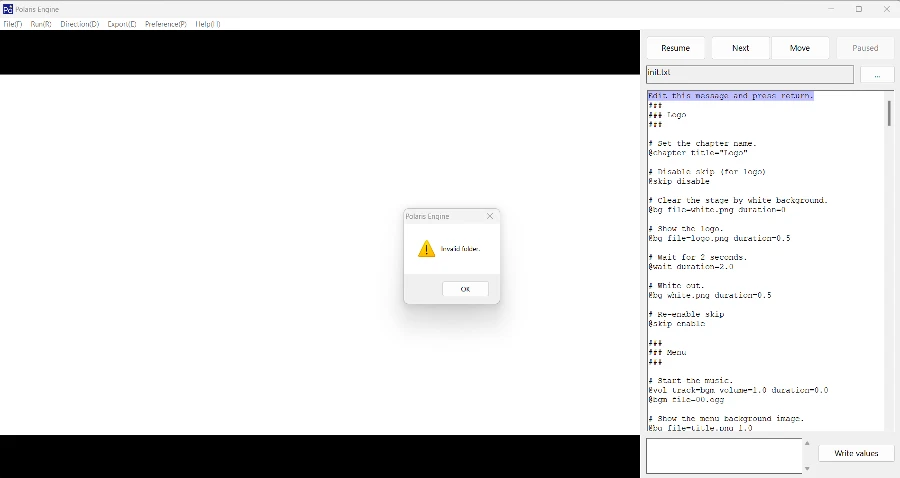Click the yellow warning icon in the dialog

(426, 249)
